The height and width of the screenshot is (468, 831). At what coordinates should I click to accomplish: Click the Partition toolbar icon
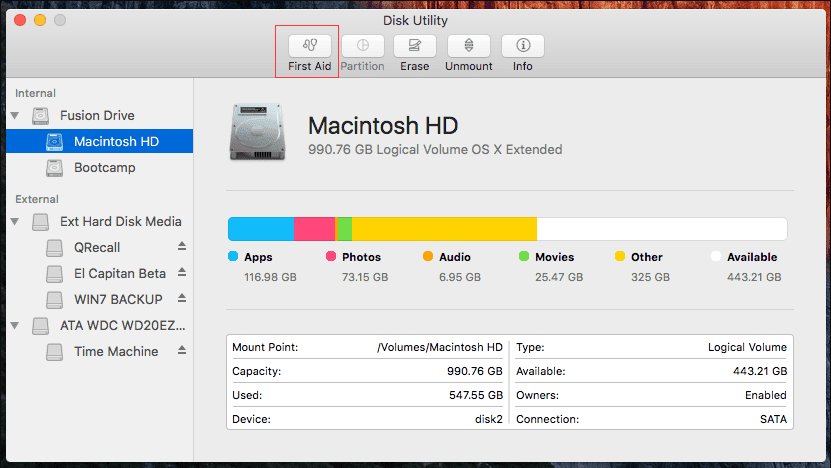[362, 46]
